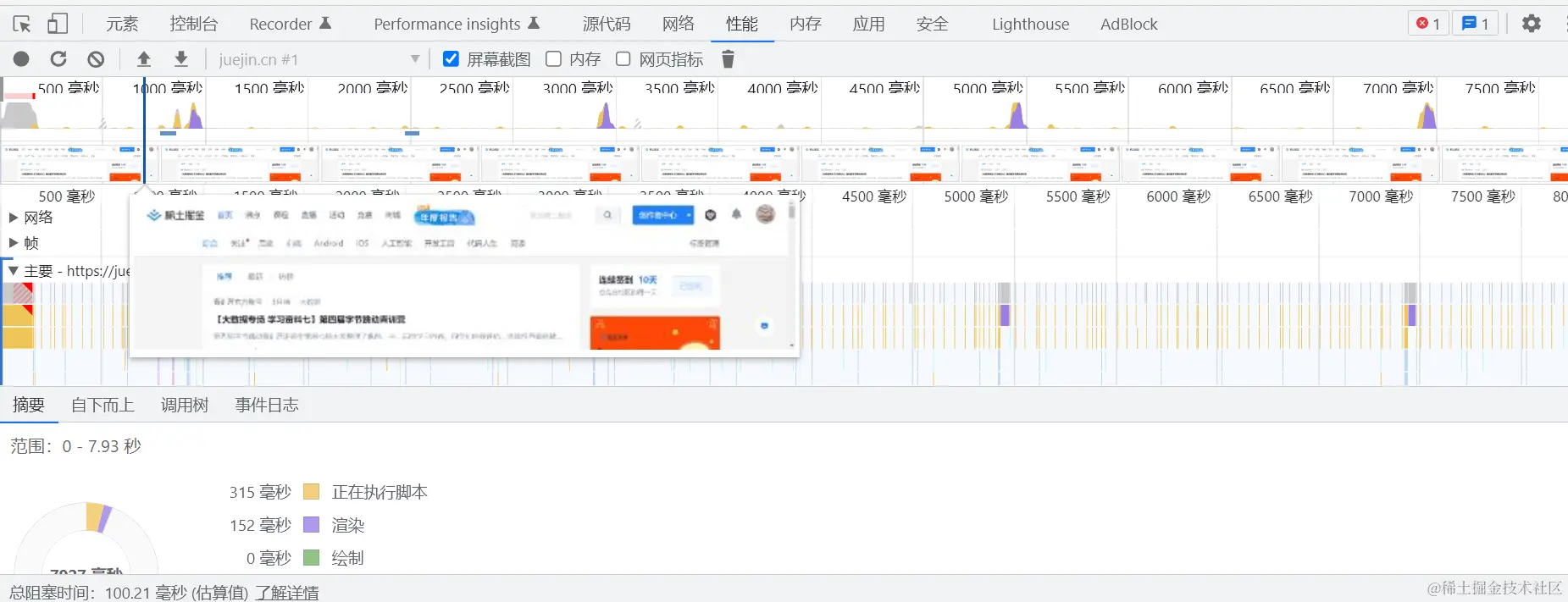Click the green 绘制 painting swatch

311,558
